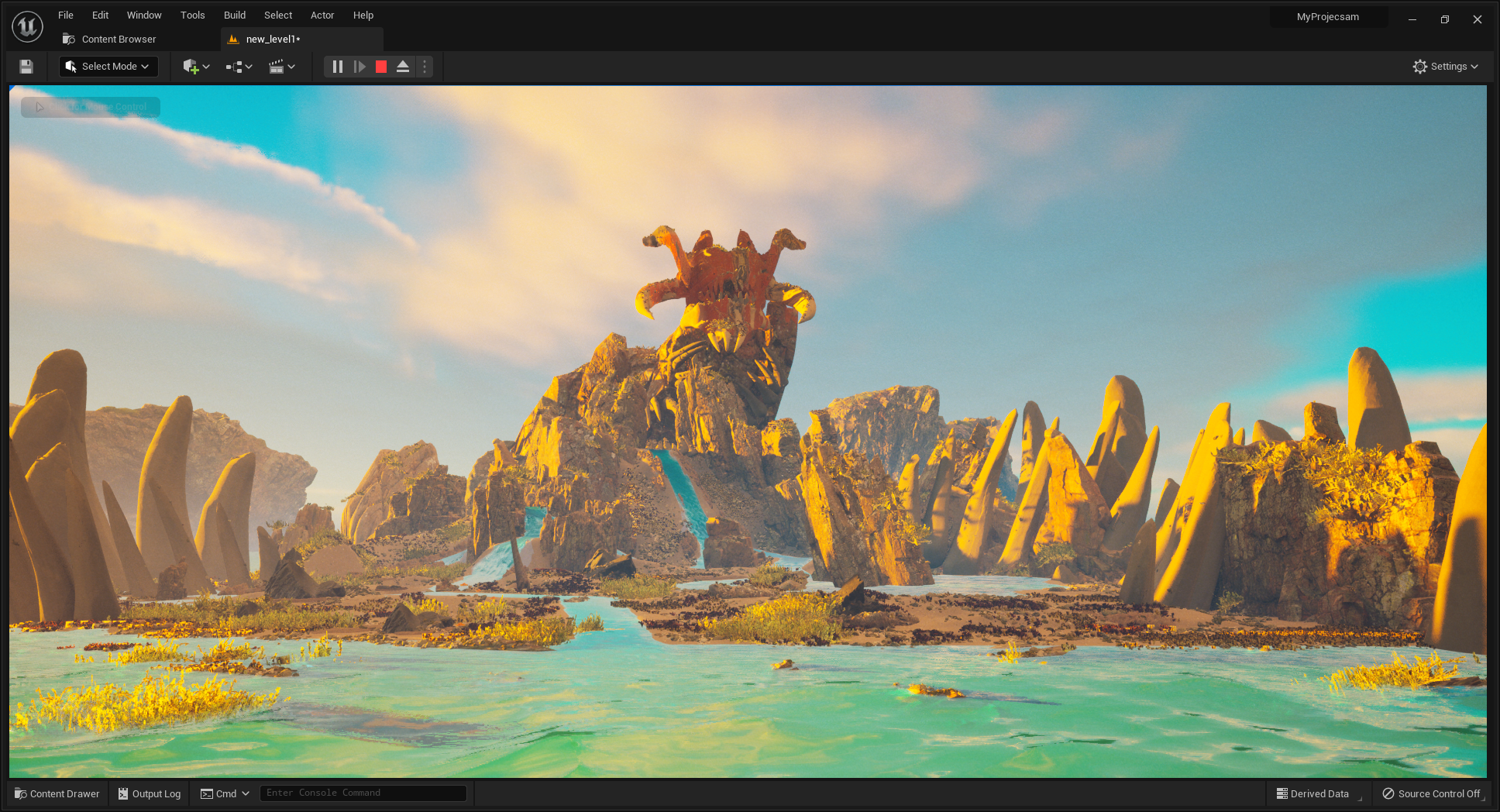Screen dimensions: 1500x812
Task: Click the Enter Console Command field
Action: click(x=363, y=793)
